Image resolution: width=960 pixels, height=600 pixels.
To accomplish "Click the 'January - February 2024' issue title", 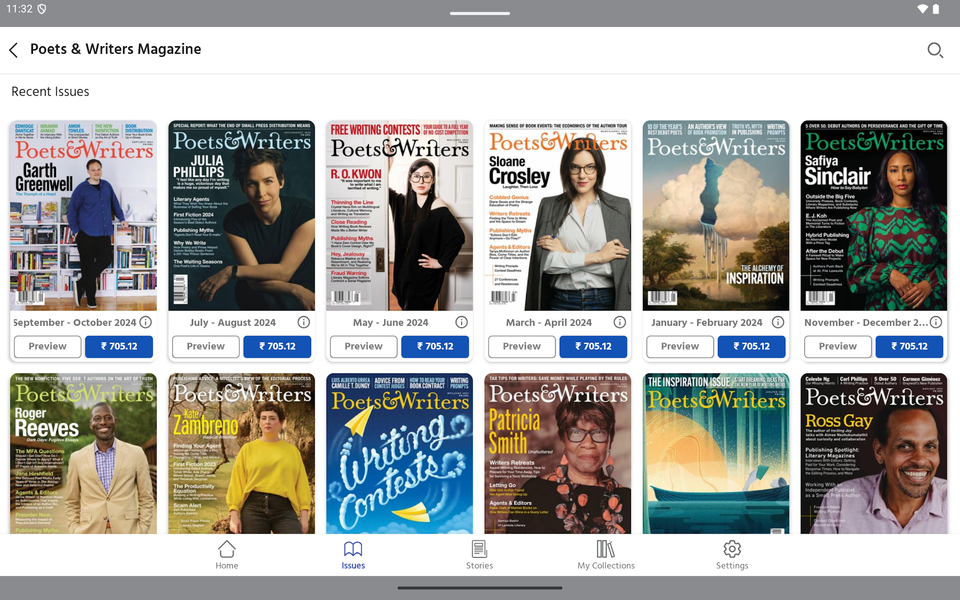I will pyautogui.click(x=707, y=323).
